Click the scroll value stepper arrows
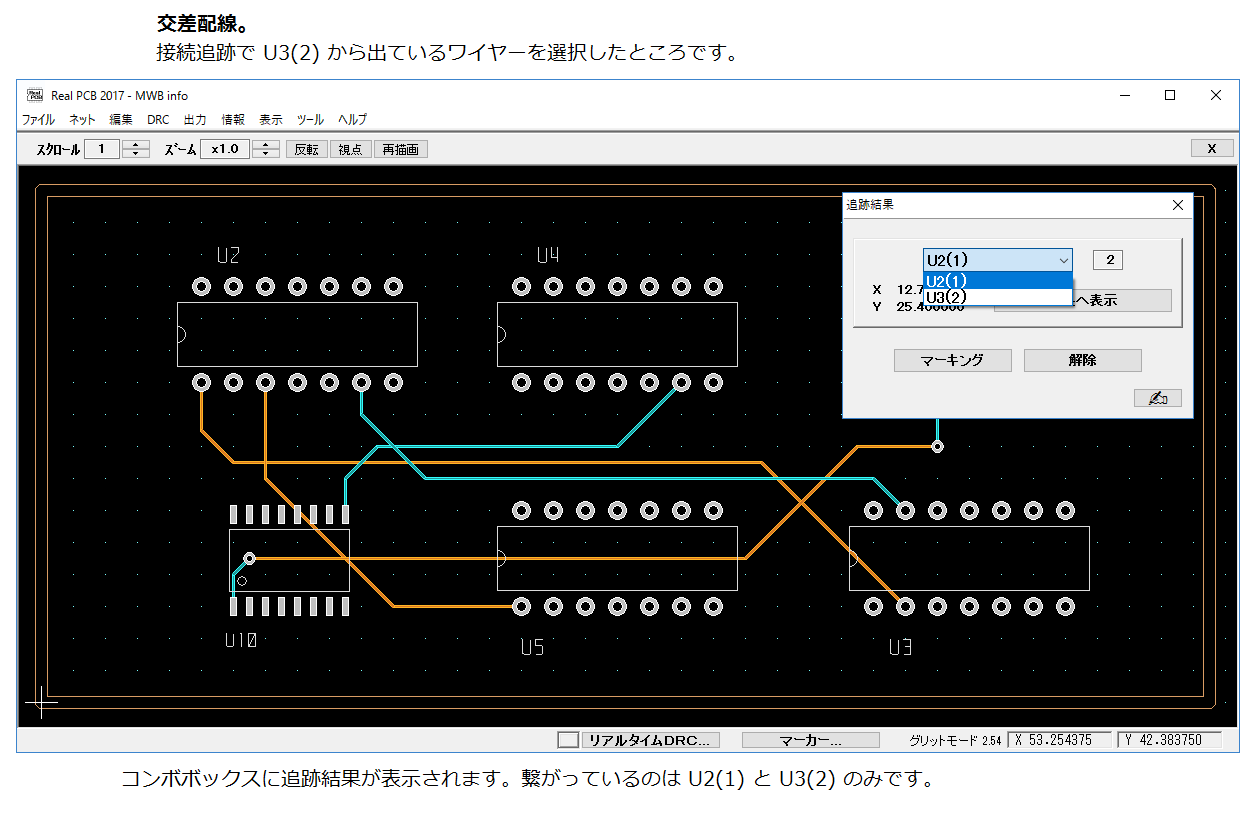Viewport: 1258px width, 813px height. pos(135,149)
